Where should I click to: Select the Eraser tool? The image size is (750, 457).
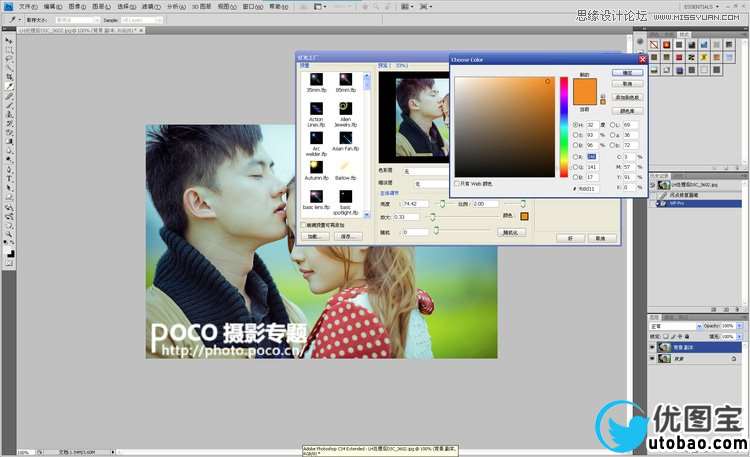coord(9,132)
